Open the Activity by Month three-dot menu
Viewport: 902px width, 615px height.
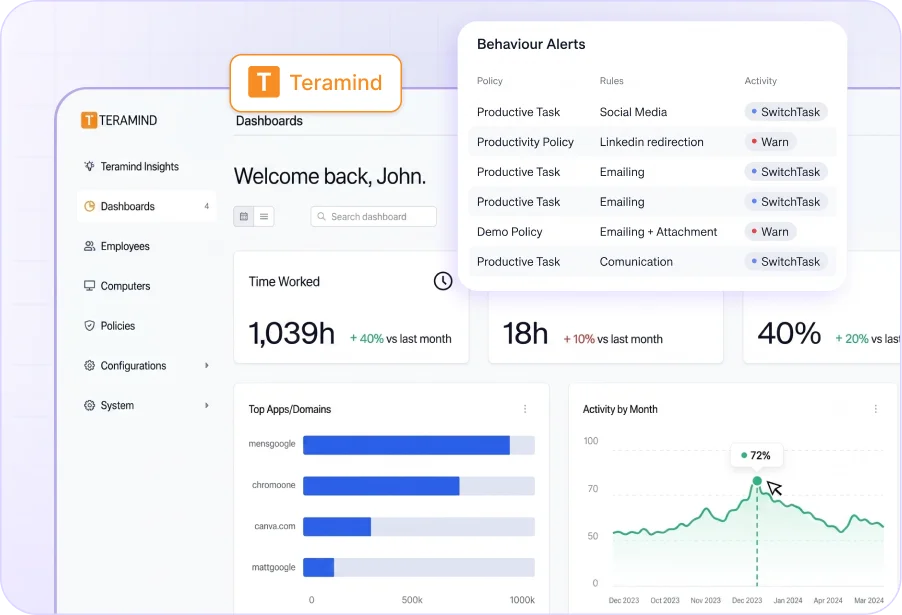pos(876,409)
